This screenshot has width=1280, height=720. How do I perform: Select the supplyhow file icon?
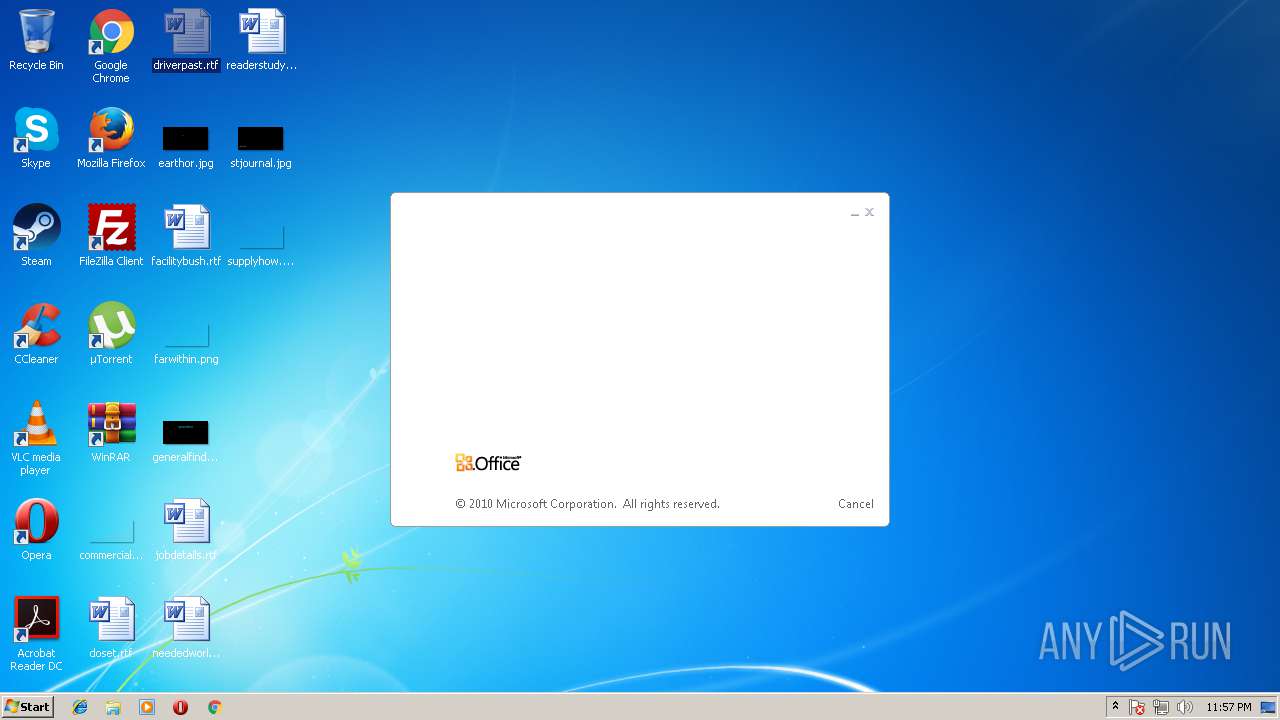(x=261, y=246)
